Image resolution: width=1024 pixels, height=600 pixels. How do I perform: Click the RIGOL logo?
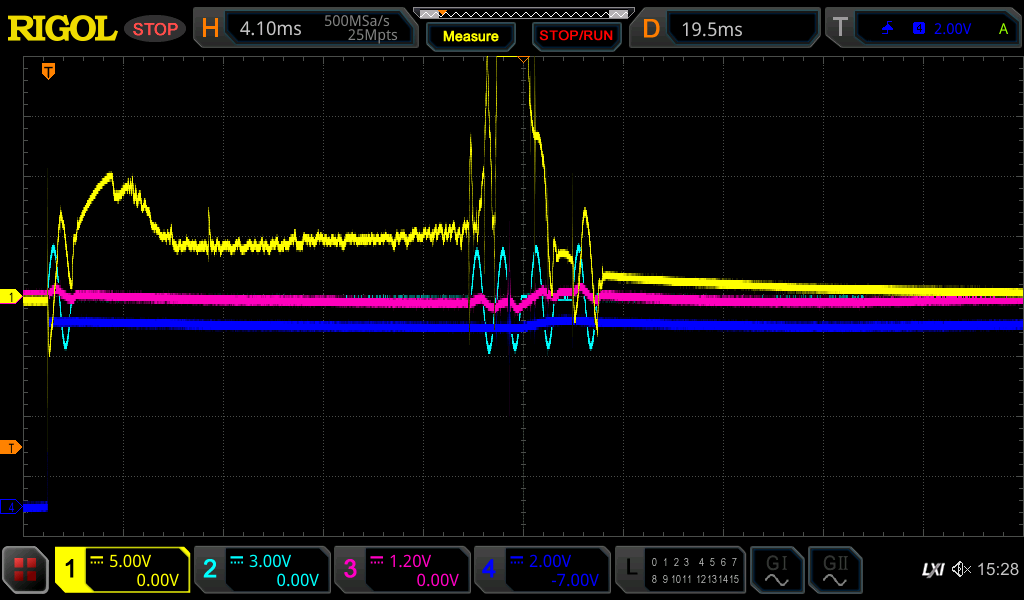pyautogui.click(x=62, y=29)
